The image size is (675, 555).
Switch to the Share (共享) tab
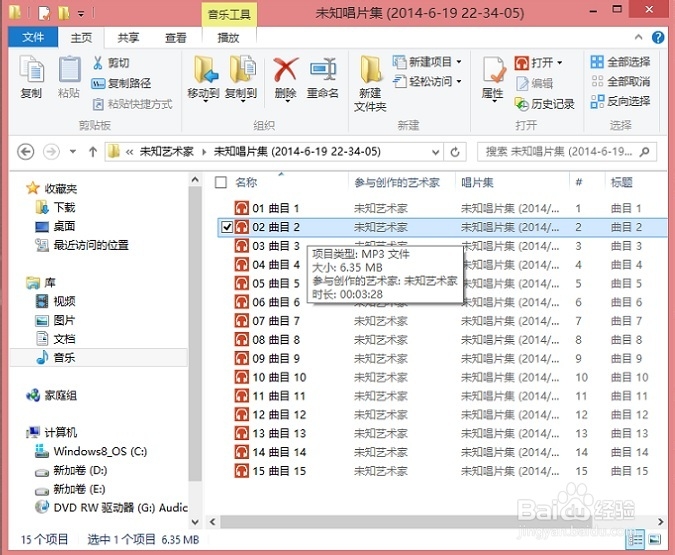[x=128, y=38]
